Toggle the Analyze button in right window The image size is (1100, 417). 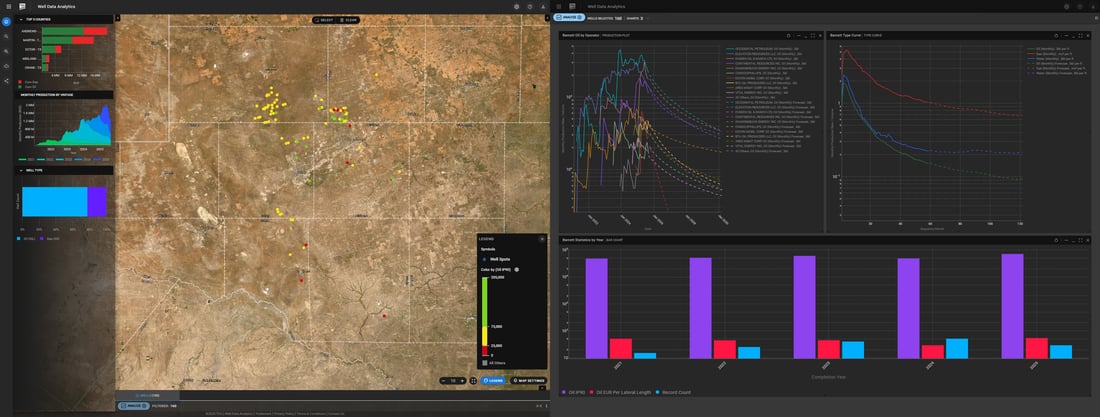coord(569,18)
